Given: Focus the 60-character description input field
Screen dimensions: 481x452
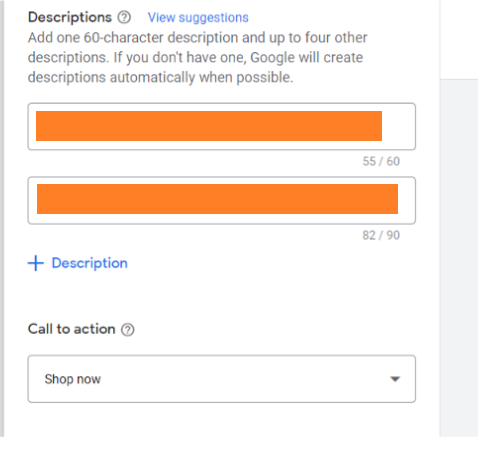Looking at the screenshot, I should (x=222, y=126).
